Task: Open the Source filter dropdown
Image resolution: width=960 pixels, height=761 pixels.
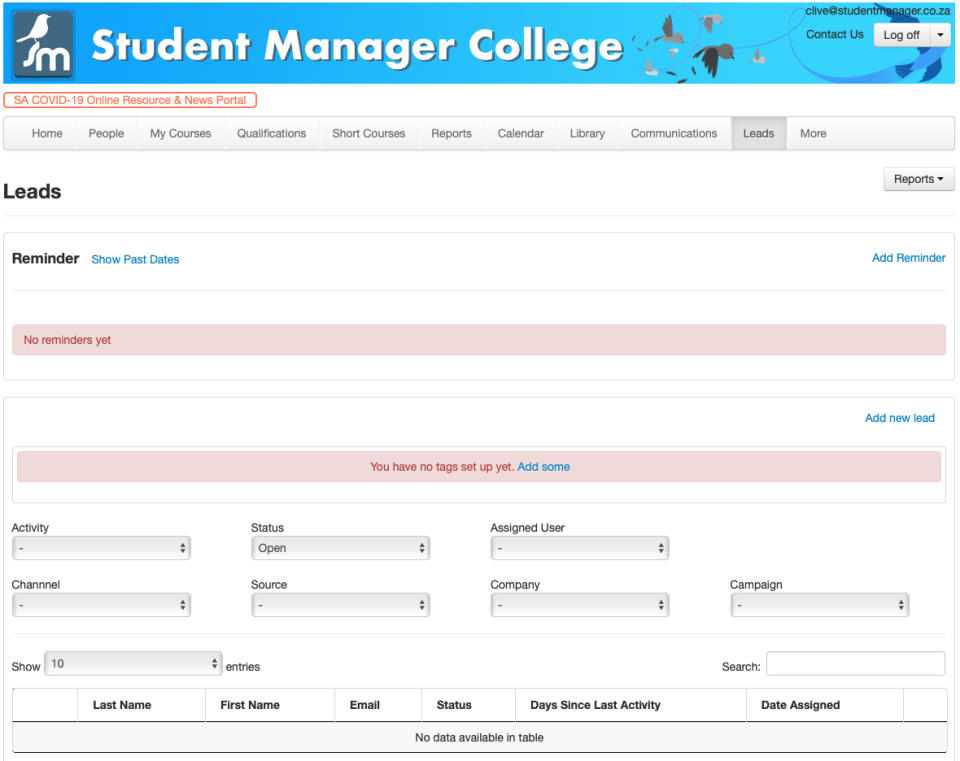Action: tap(340, 605)
